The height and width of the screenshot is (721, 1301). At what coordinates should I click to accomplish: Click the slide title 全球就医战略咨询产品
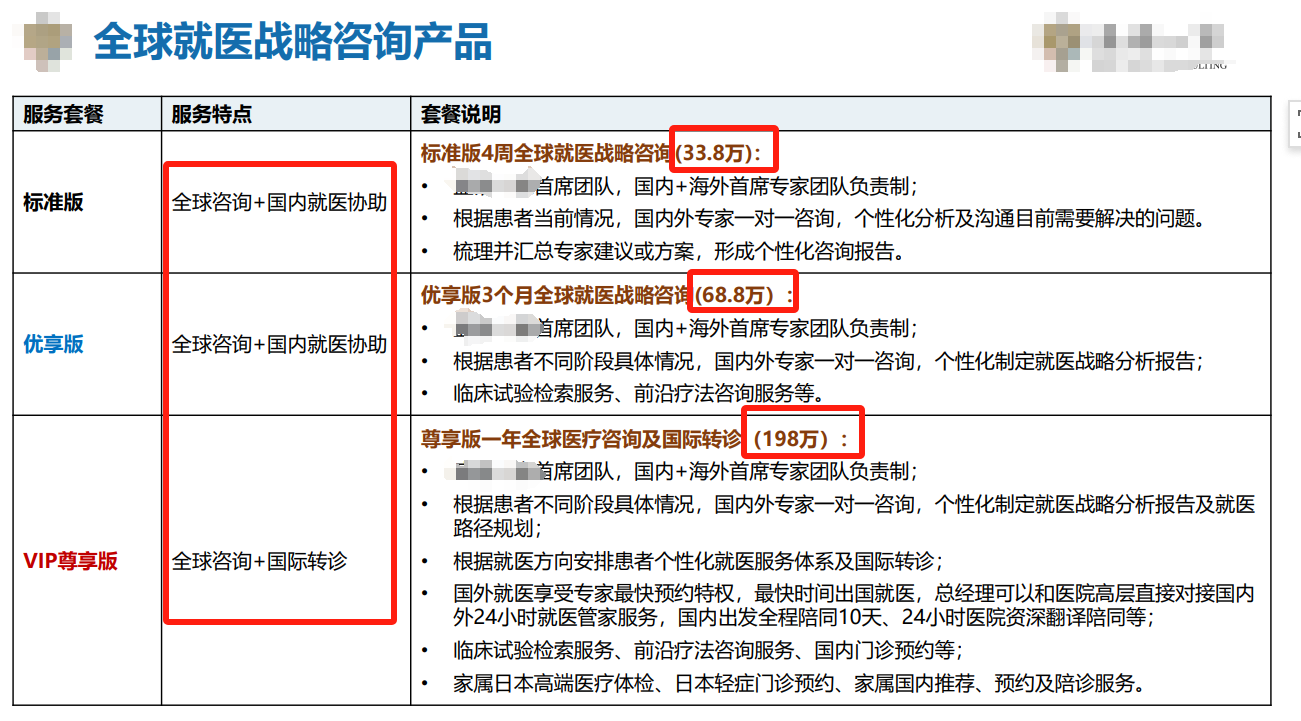(x=292, y=43)
